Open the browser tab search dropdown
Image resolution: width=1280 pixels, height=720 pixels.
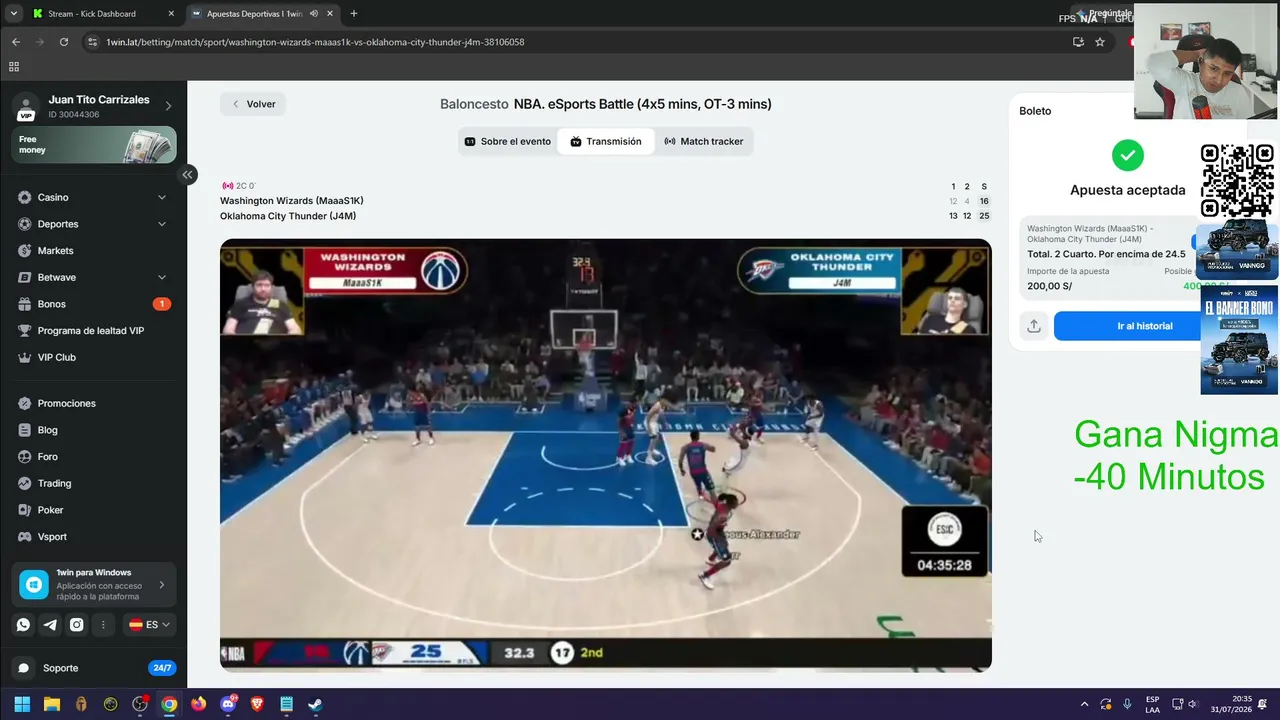13,14
